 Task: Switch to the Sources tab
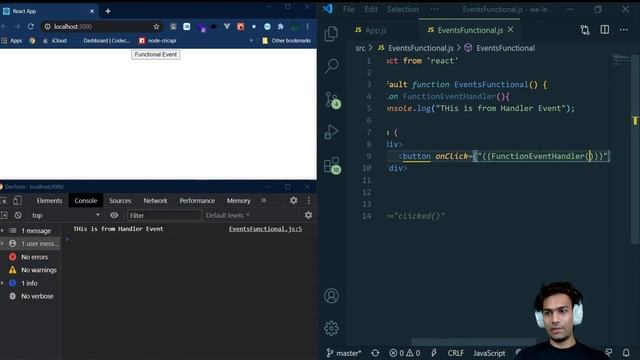[x=120, y=200]
